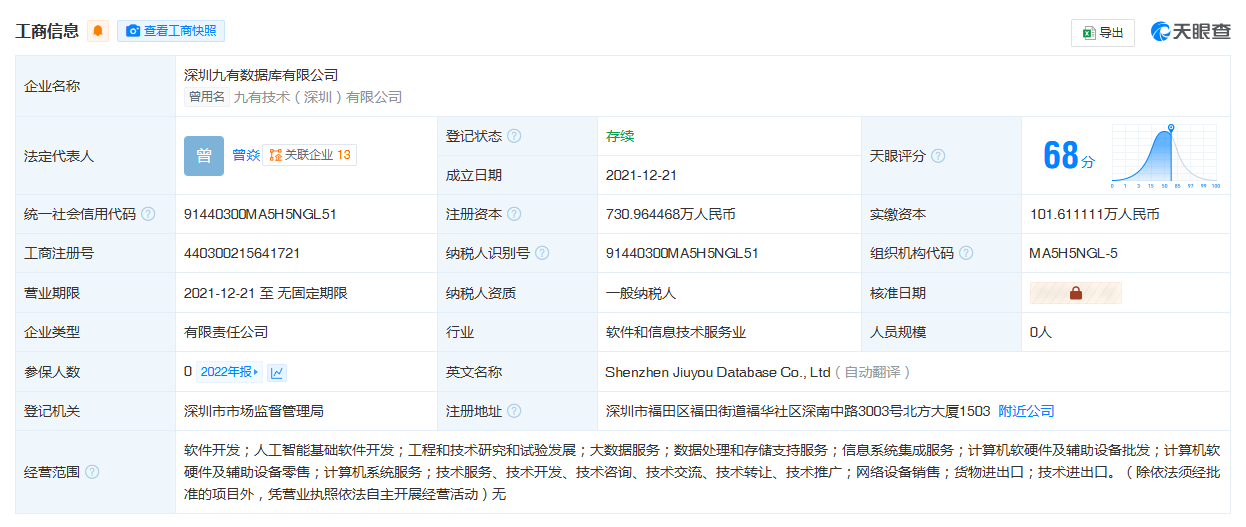This screenshot has height=527, width=1246.
Task: Select establishment date 2021-12-21
Action: pos(642,175)
